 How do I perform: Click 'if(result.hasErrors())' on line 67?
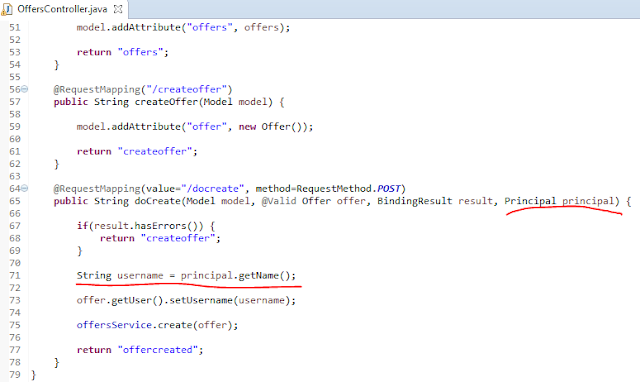[140, 226]
